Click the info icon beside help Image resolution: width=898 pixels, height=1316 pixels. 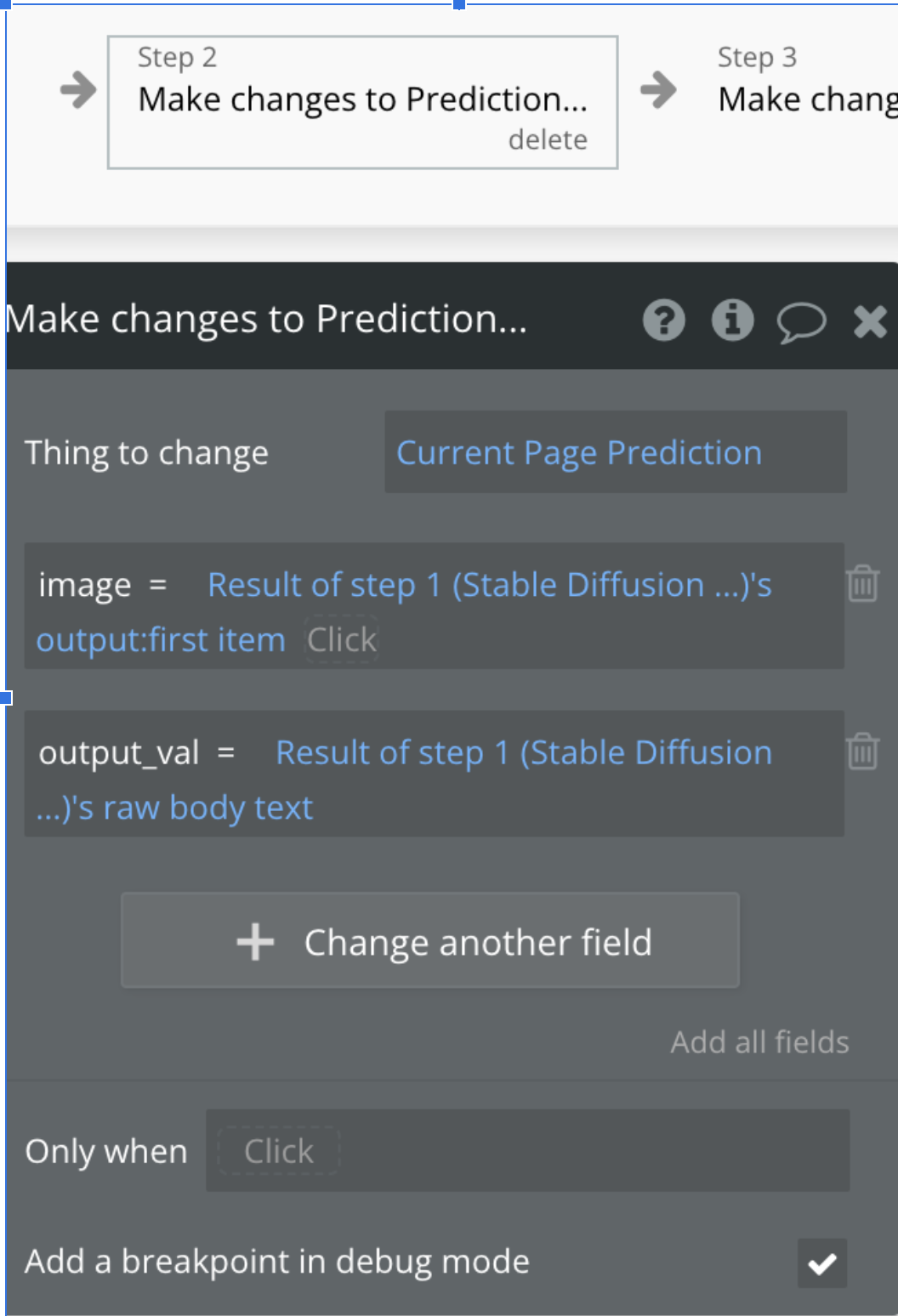730,320
